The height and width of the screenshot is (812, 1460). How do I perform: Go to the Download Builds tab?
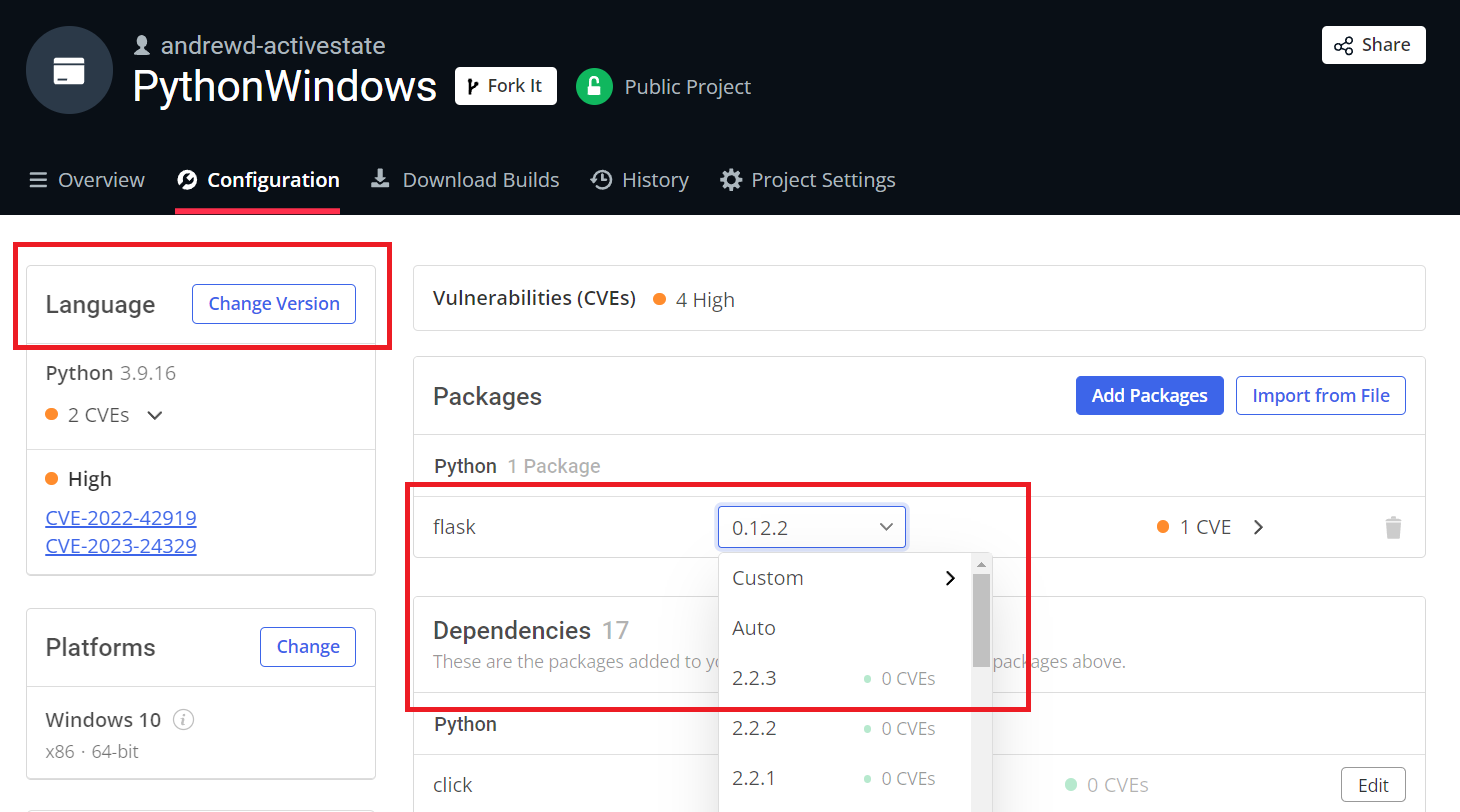pyautogui.click(x=465, y=180)
